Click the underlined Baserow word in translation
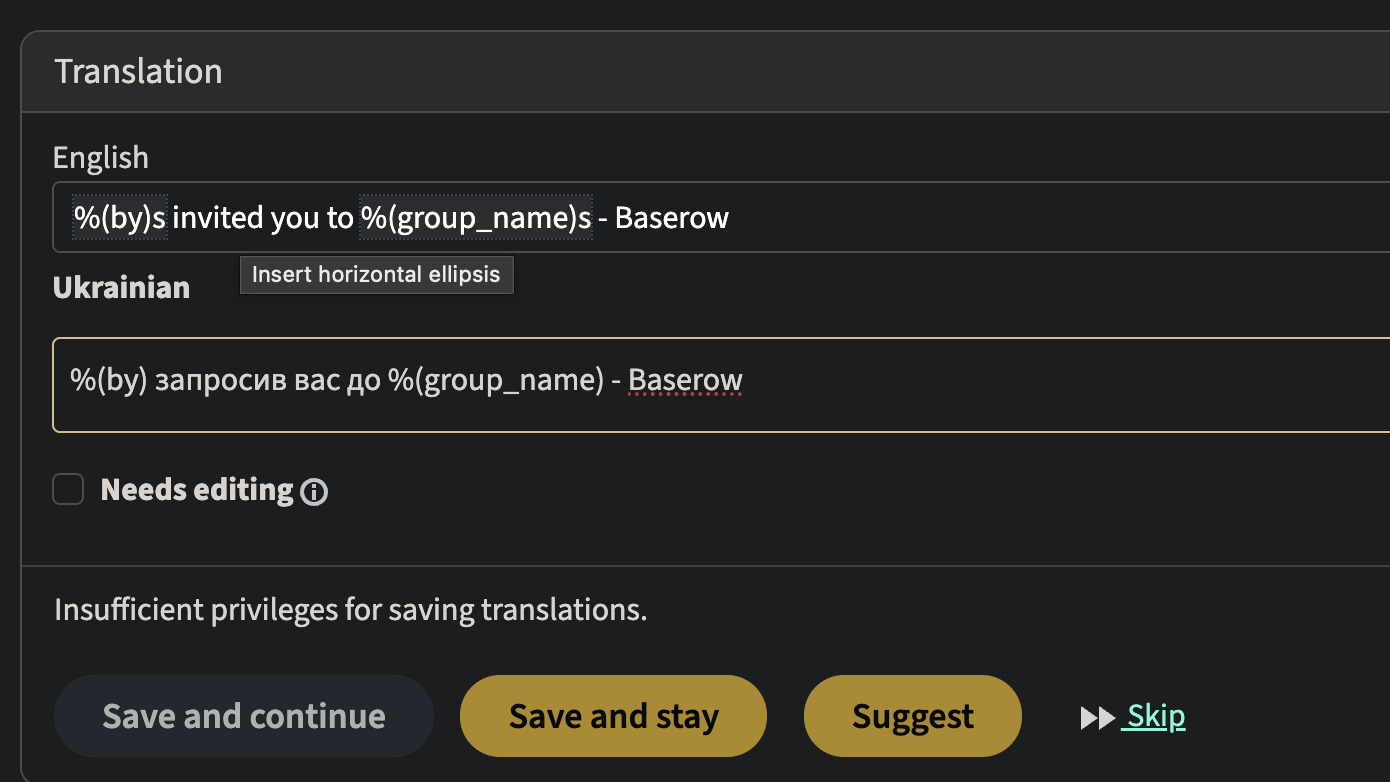 coord(685,381)
